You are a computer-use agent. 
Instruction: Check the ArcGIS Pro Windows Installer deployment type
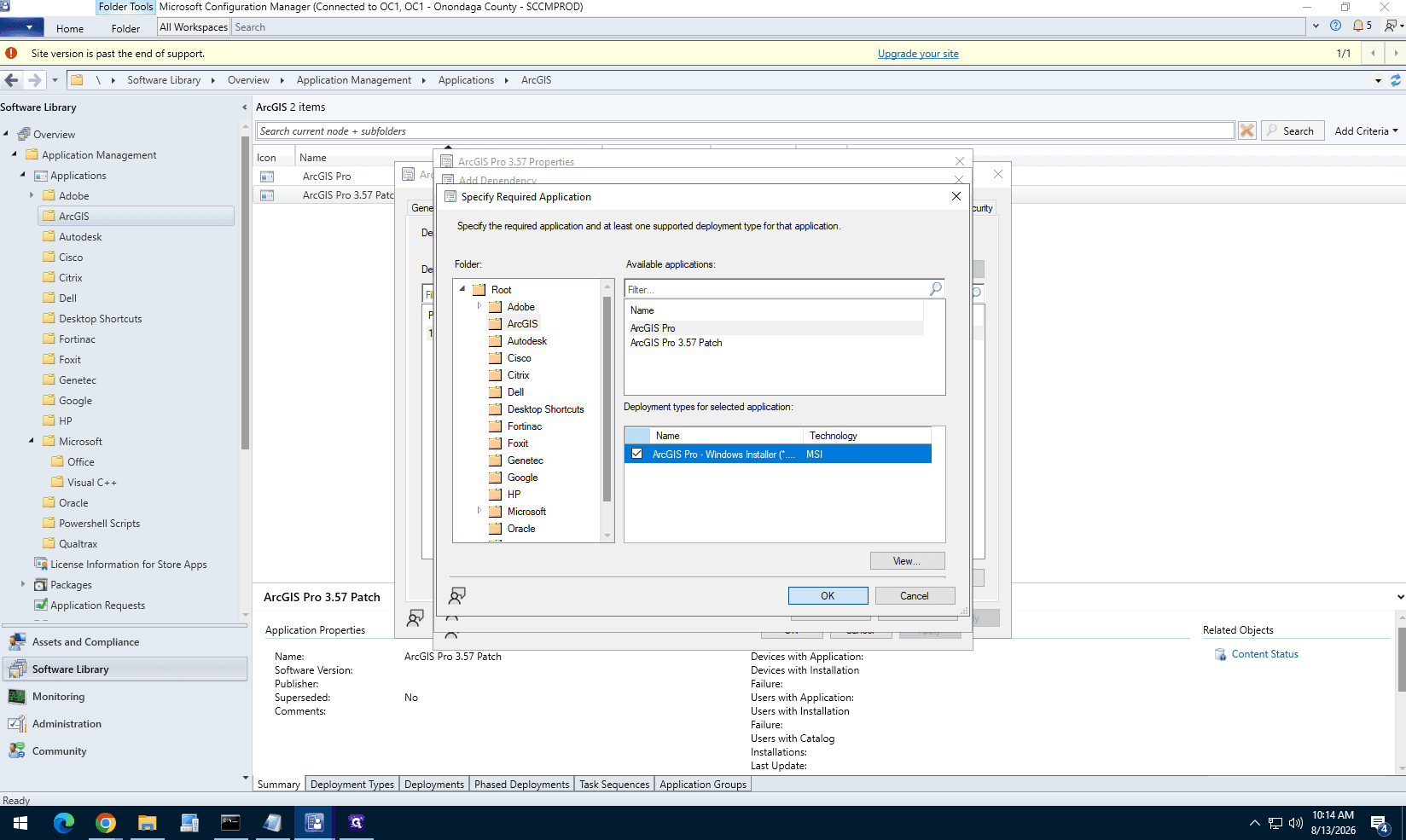coord(637,454)
